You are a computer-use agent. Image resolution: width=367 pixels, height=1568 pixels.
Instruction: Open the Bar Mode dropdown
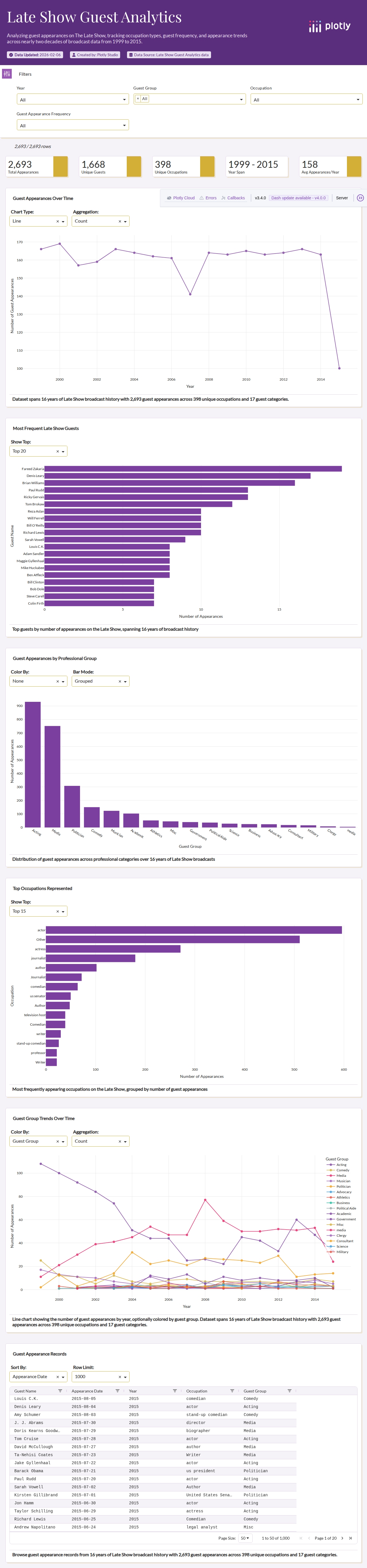[x=101, y=682]
